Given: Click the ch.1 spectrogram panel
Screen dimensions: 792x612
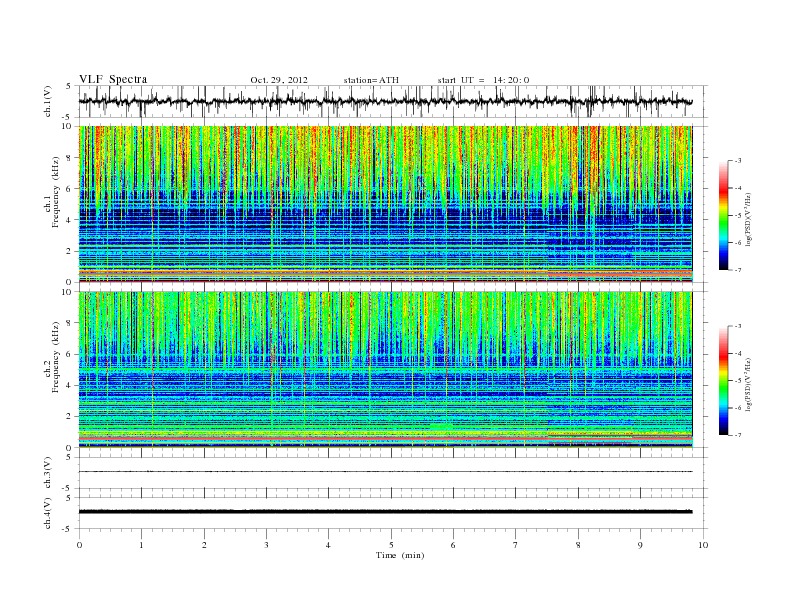Looking at the screenshot, I should (x=386, y=204).
